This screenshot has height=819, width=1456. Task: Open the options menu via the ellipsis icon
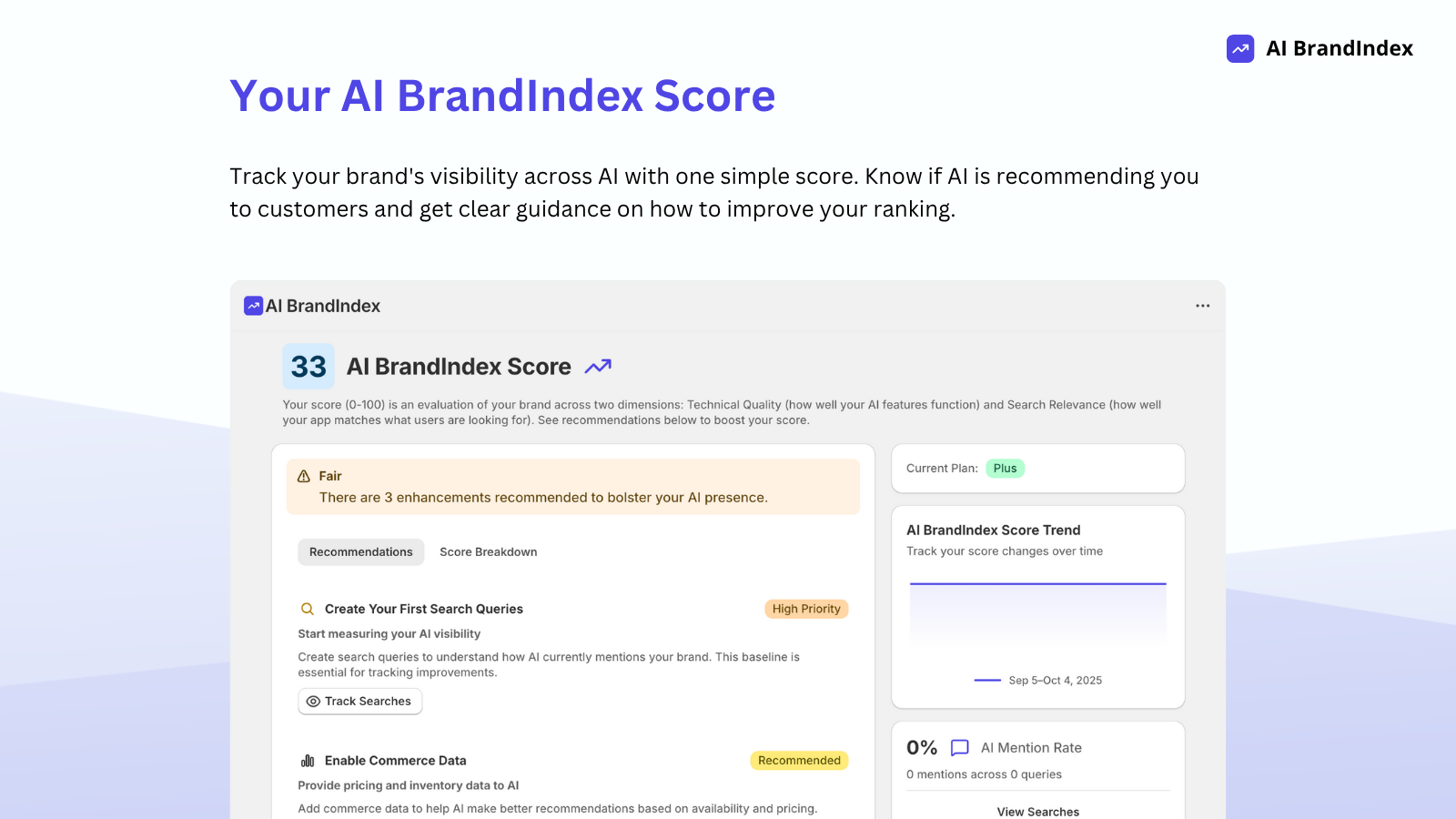coord(1202,306)
